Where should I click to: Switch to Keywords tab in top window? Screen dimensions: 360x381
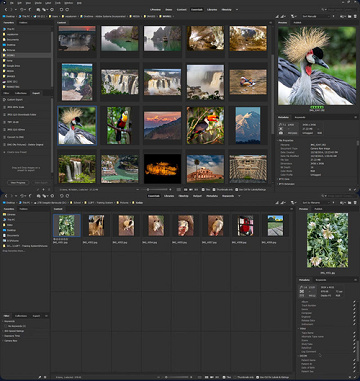(x=299, y=117)
